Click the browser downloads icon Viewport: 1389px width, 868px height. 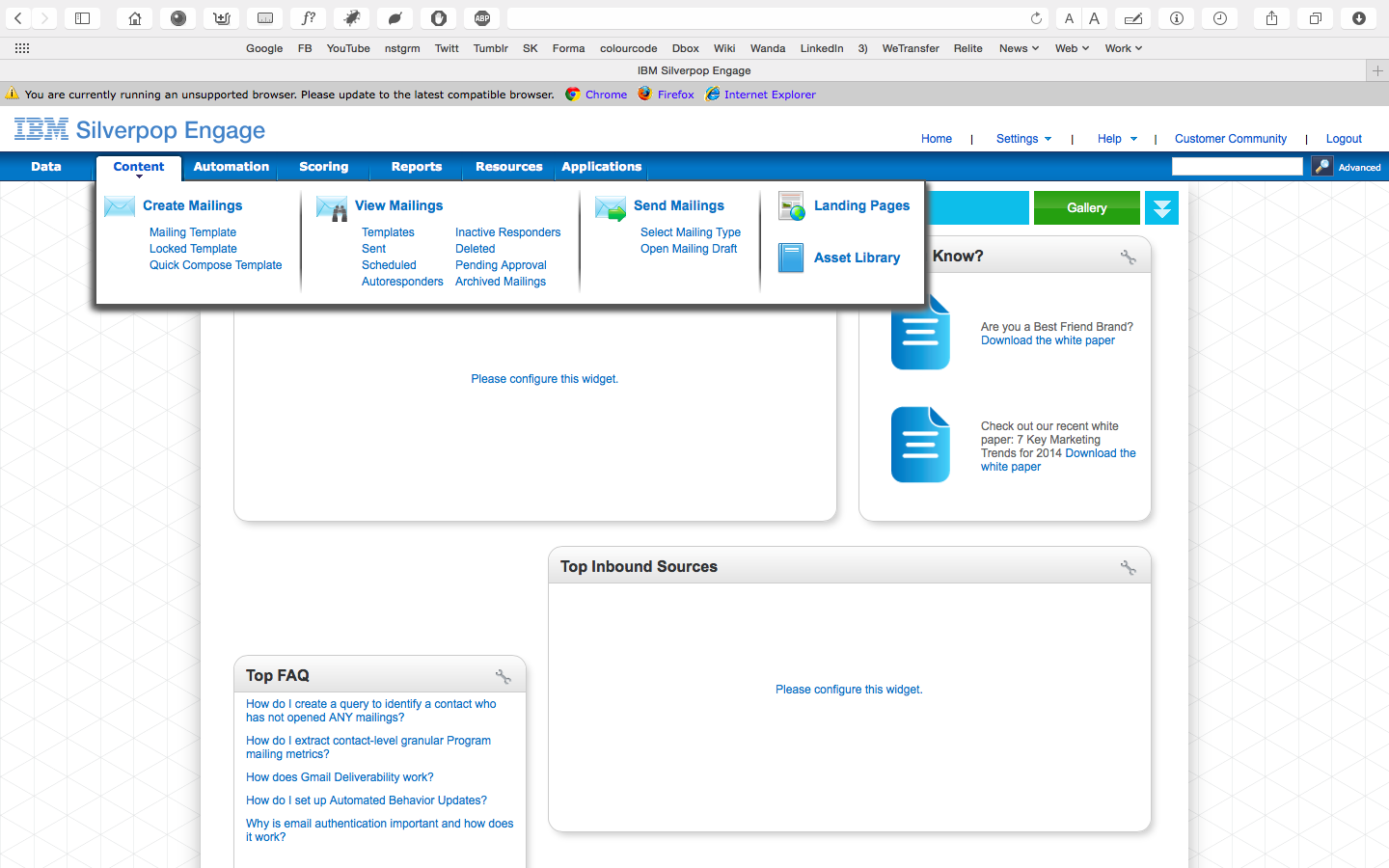1358,18
